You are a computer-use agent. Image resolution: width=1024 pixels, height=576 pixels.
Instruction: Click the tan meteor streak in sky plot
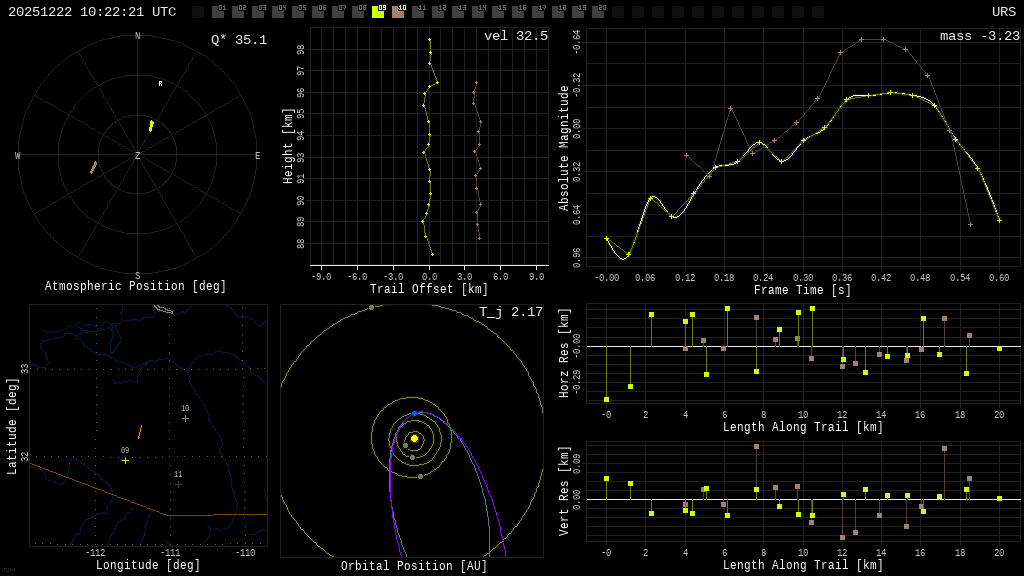click(93, 167)
